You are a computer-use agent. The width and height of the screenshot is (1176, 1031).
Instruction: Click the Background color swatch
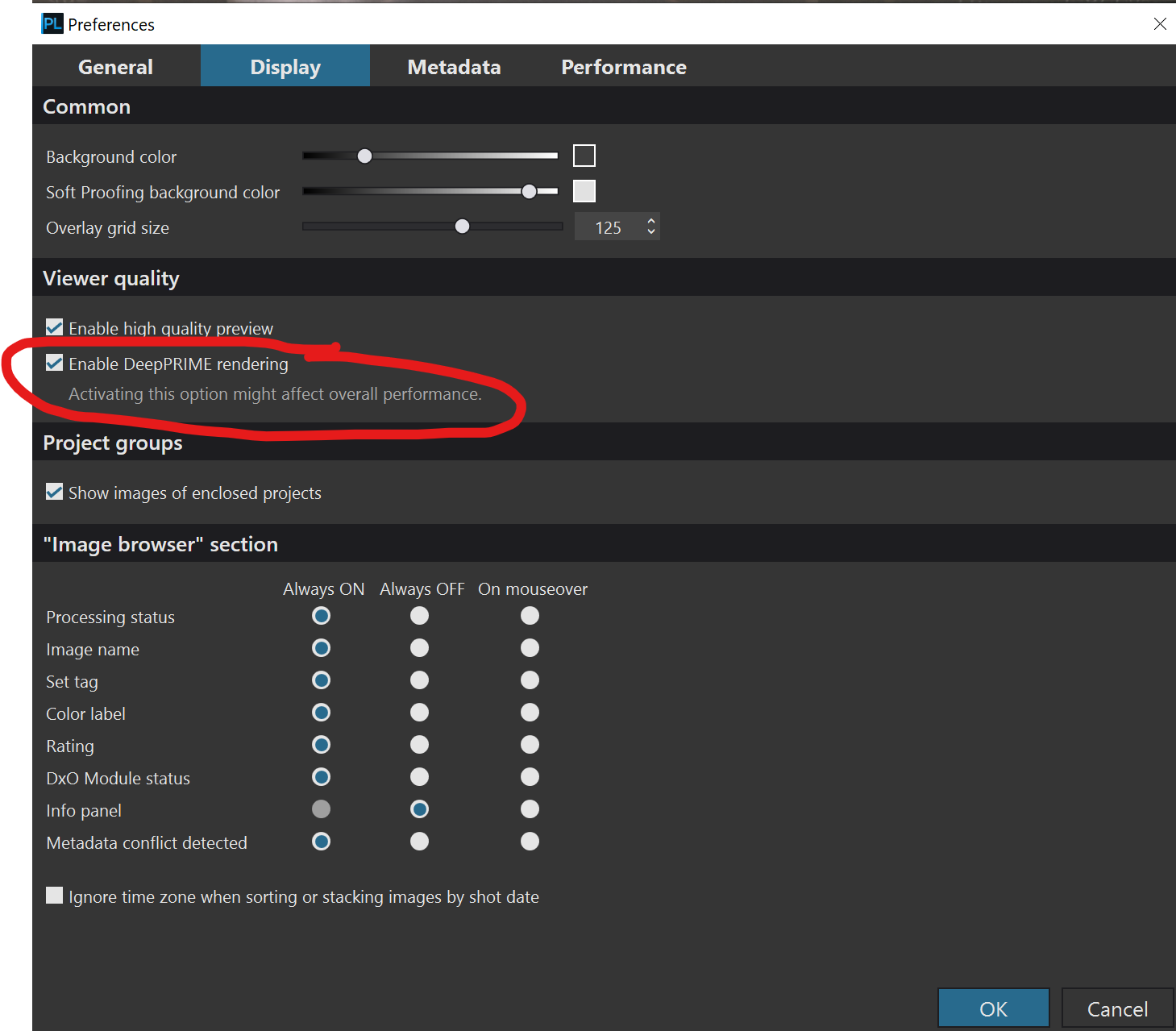584,156
